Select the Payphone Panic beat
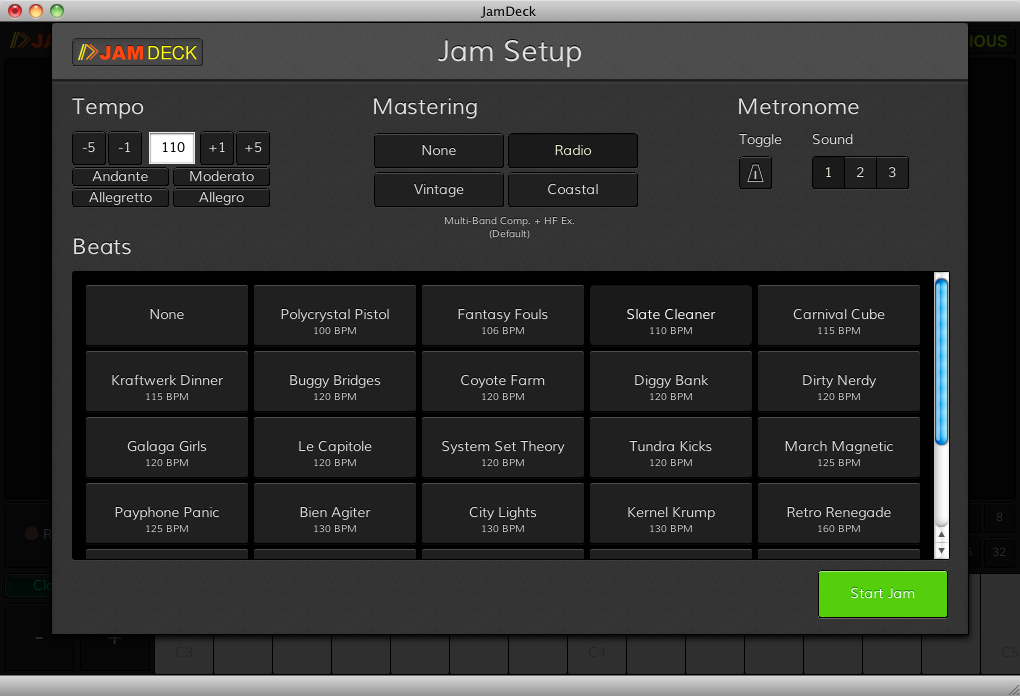Image resolution: width=1020 pixels, height=696 pixels. [167, 513]
